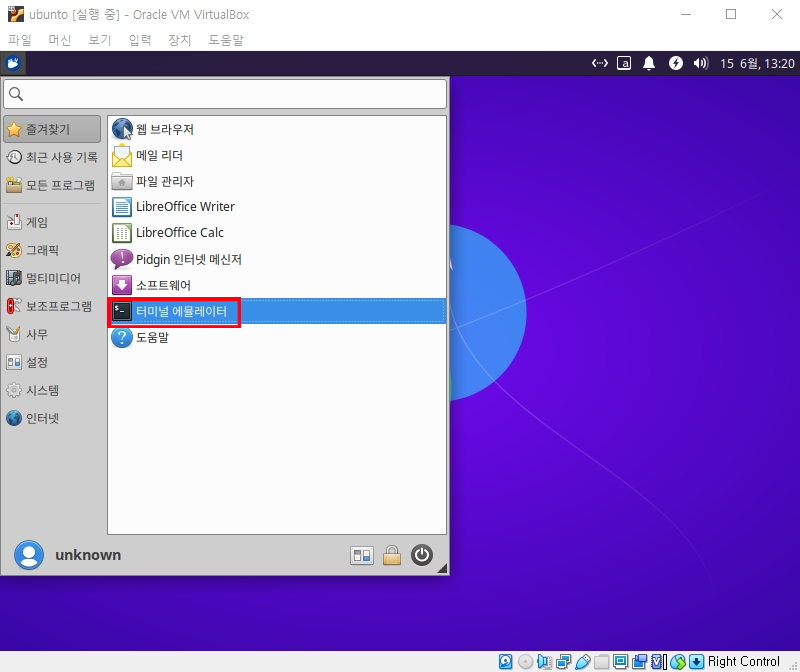This screenshot has height=672, width=800.
Task: Open 설정 category
Action: 52,362
